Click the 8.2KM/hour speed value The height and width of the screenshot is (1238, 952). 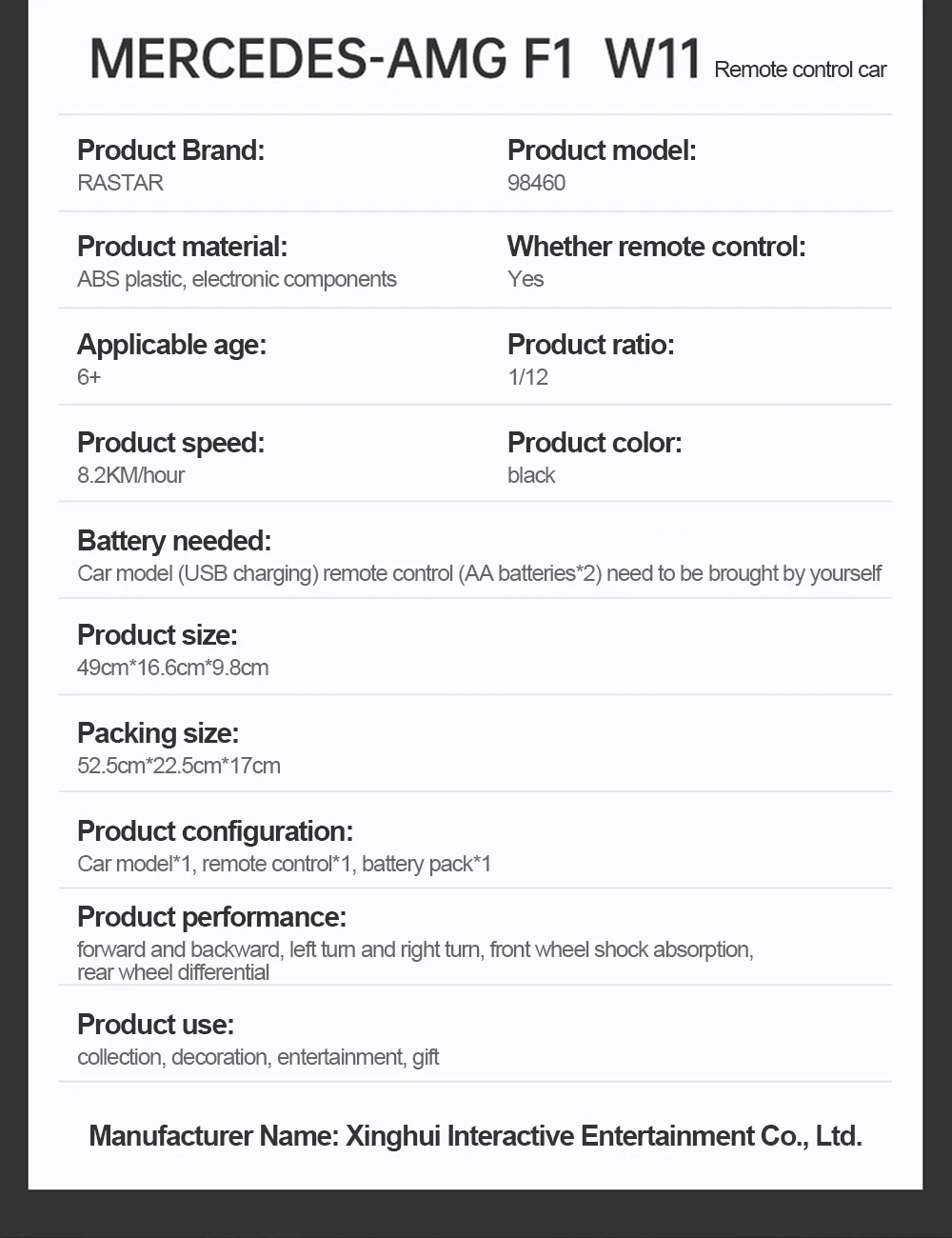130,475
